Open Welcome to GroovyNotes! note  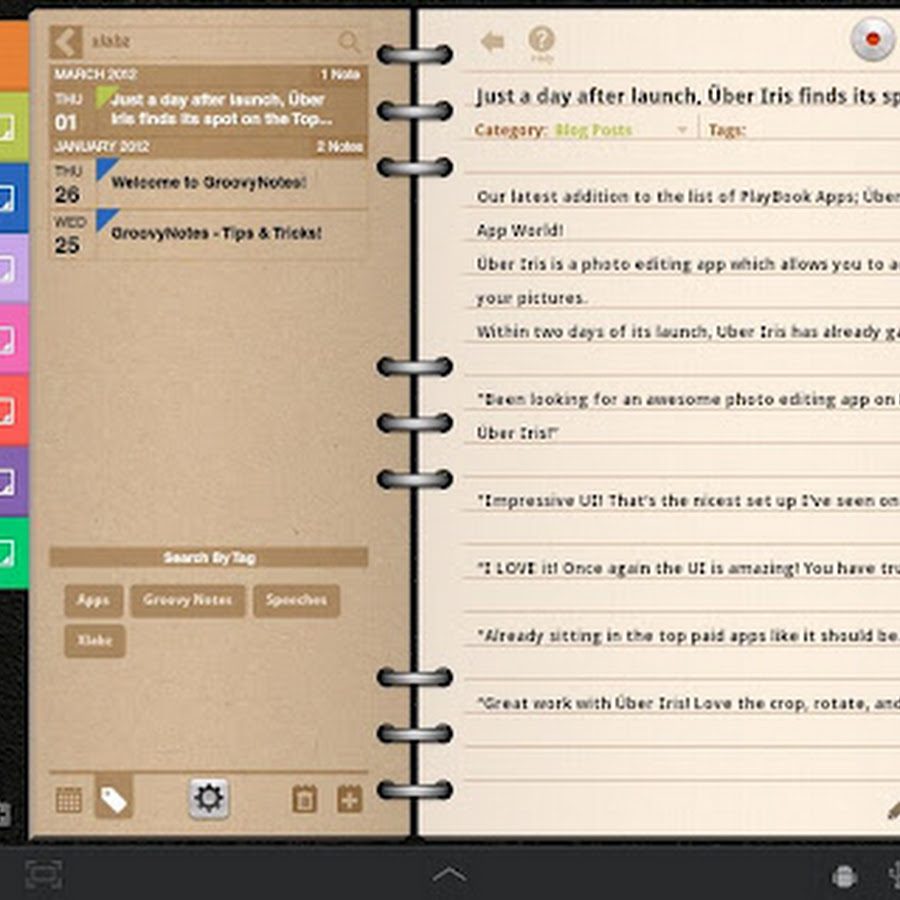pos(209,183)
